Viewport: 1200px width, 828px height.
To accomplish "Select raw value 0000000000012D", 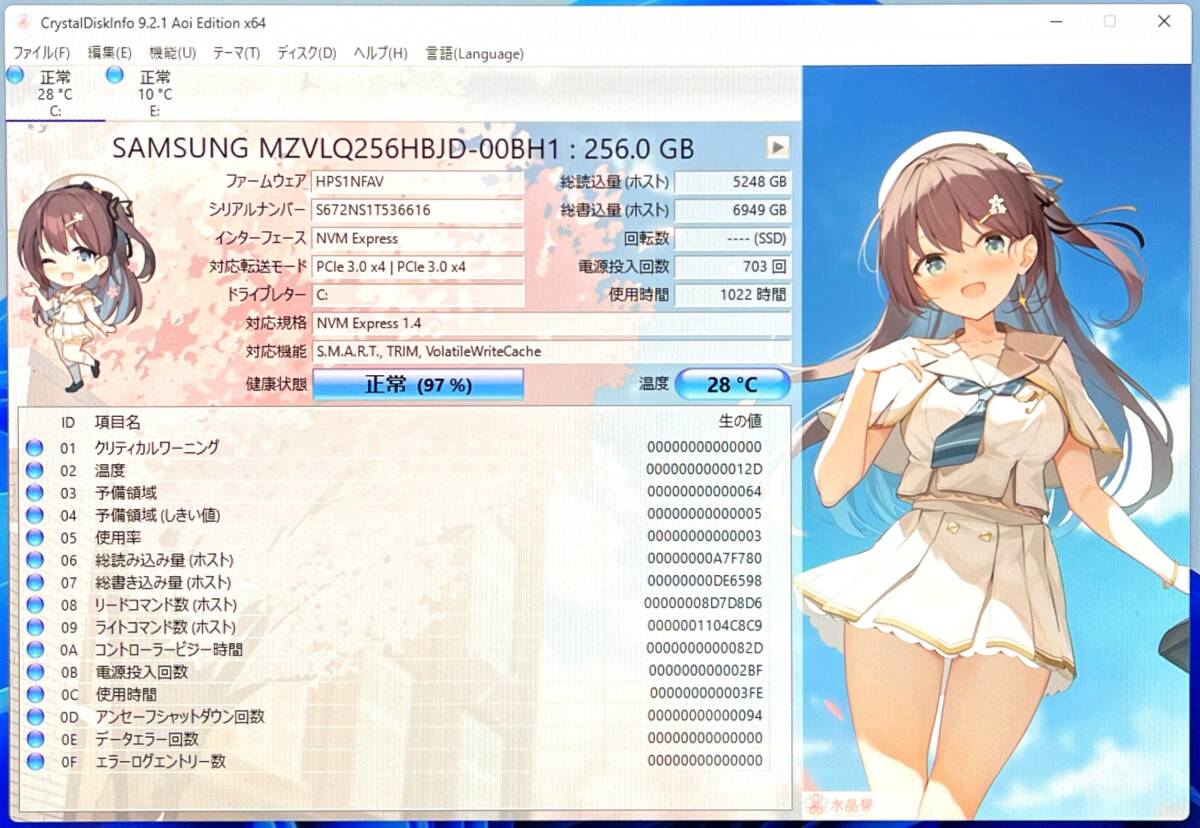I will coord(704,470).
